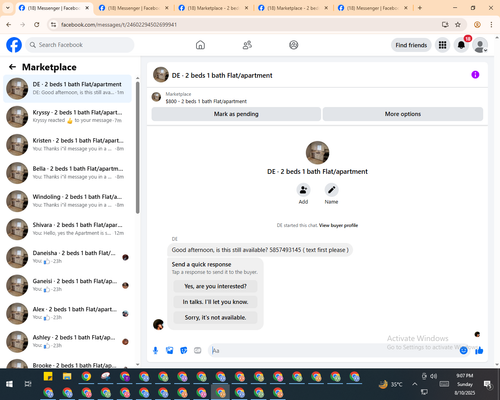Open Shivara conversation in the list

click(x=67, y=229)
